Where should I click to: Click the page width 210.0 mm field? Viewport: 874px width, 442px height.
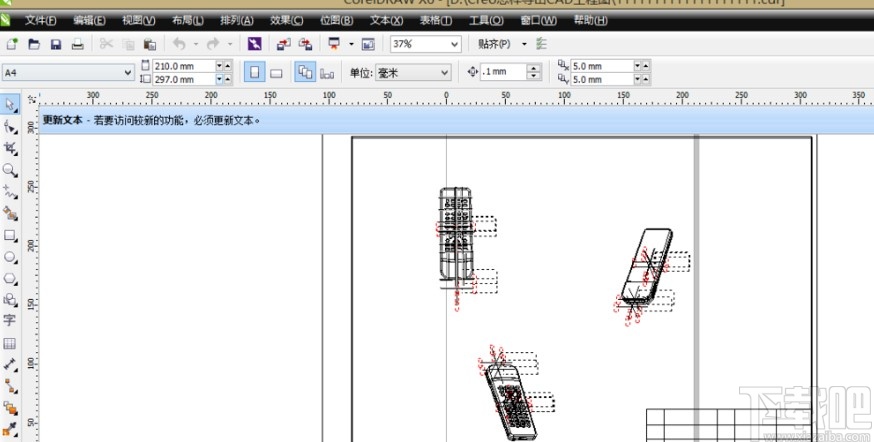183,66
